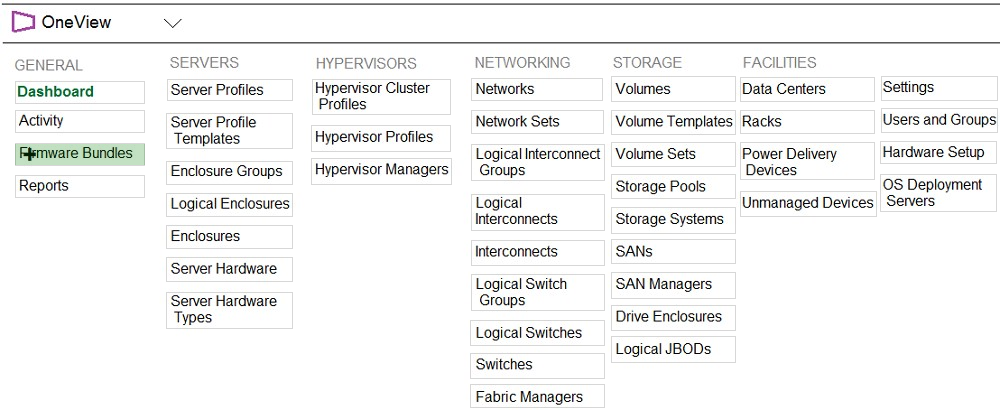Collapse the OneView main menu chevron
The image size is (1000, 410).
tap(172, 24)
